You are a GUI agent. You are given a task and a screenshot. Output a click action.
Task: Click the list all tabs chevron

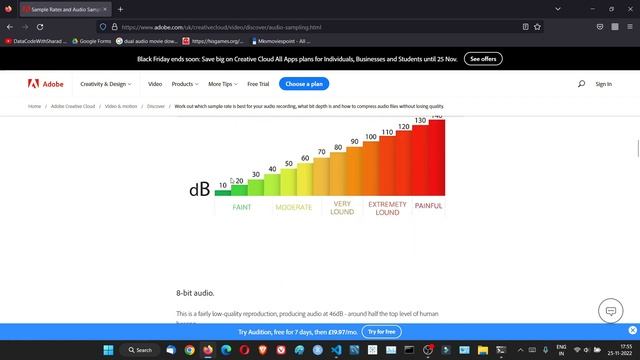pyautogui.click(x=558, y=9)
